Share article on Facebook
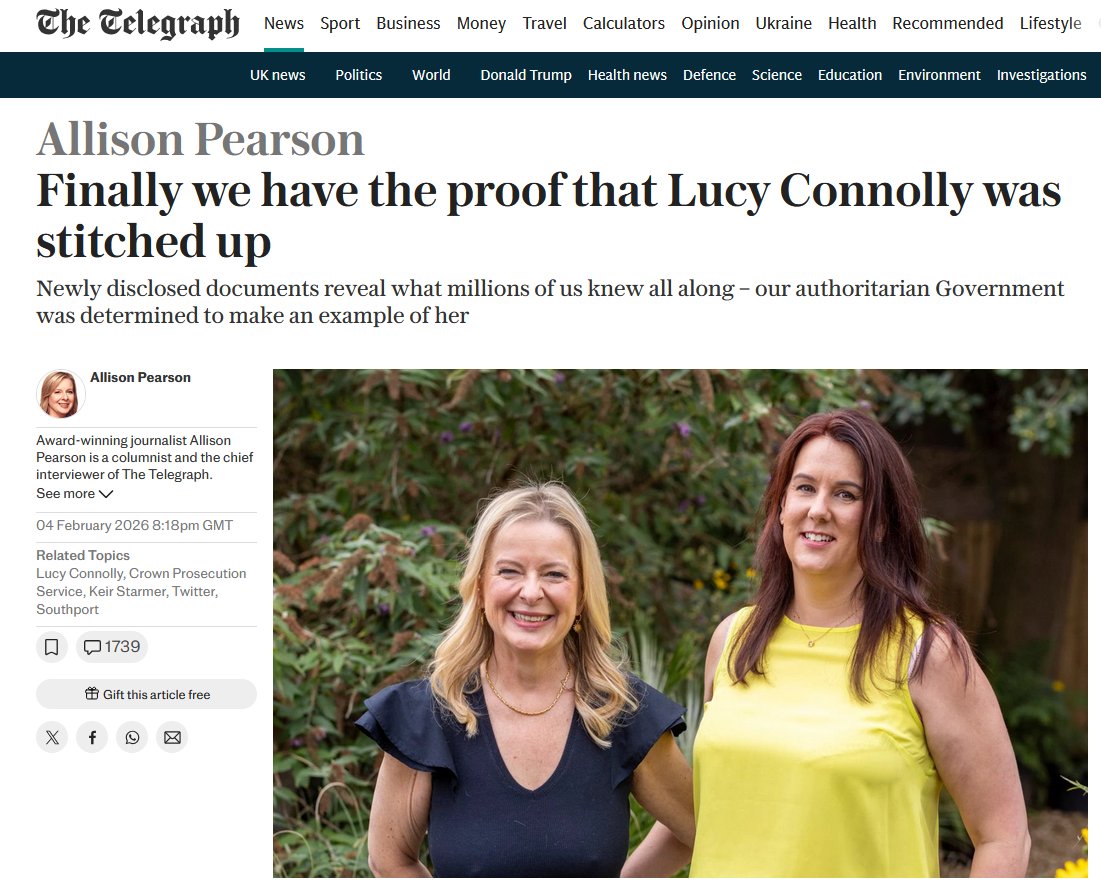Image resolution: width=1101 pixels, height=882 pixels. (x=92, y=737)
